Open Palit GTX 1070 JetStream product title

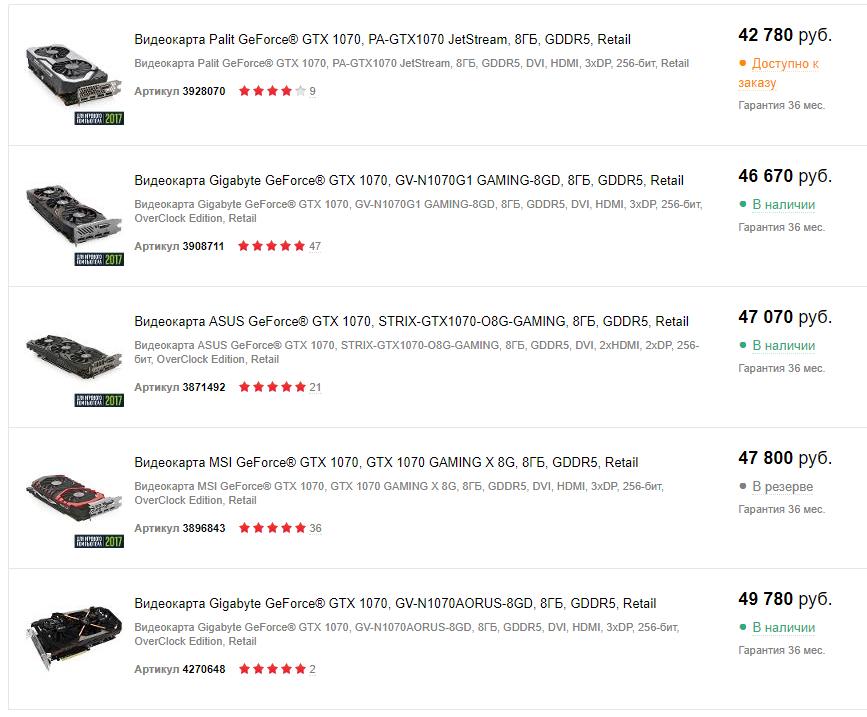click(382, 40)
